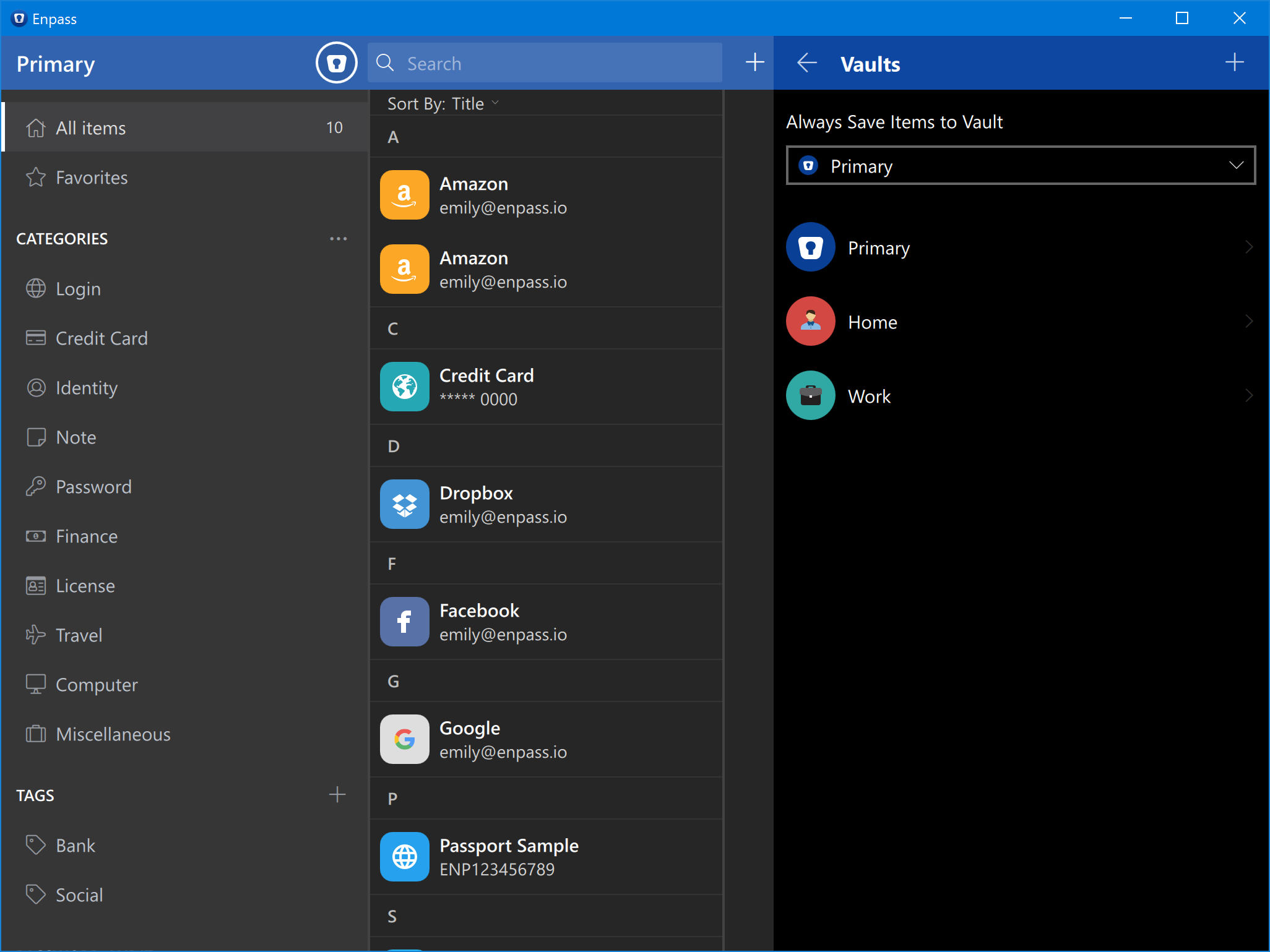Viewport: 1270px width, 952px height.
Task: Open the Sort By Title dropdown
Action: click(x=443, y=104)
